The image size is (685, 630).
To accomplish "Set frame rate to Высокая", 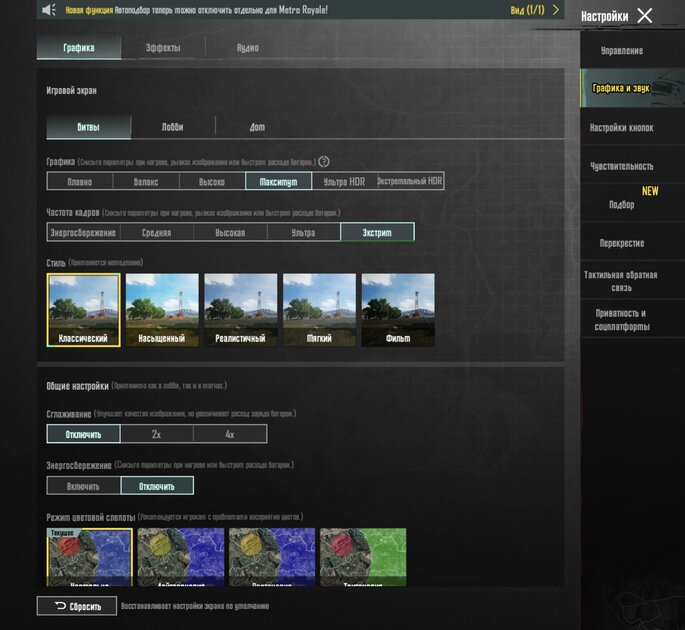I will (230, 232).
